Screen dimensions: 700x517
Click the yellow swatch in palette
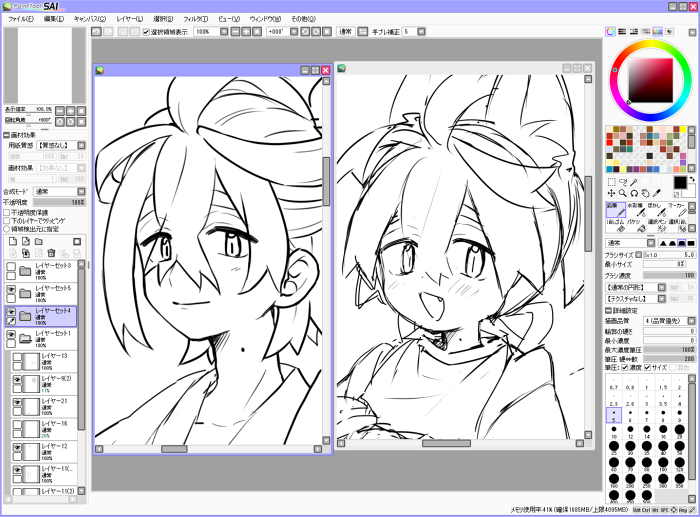click(x=683, y=130)
